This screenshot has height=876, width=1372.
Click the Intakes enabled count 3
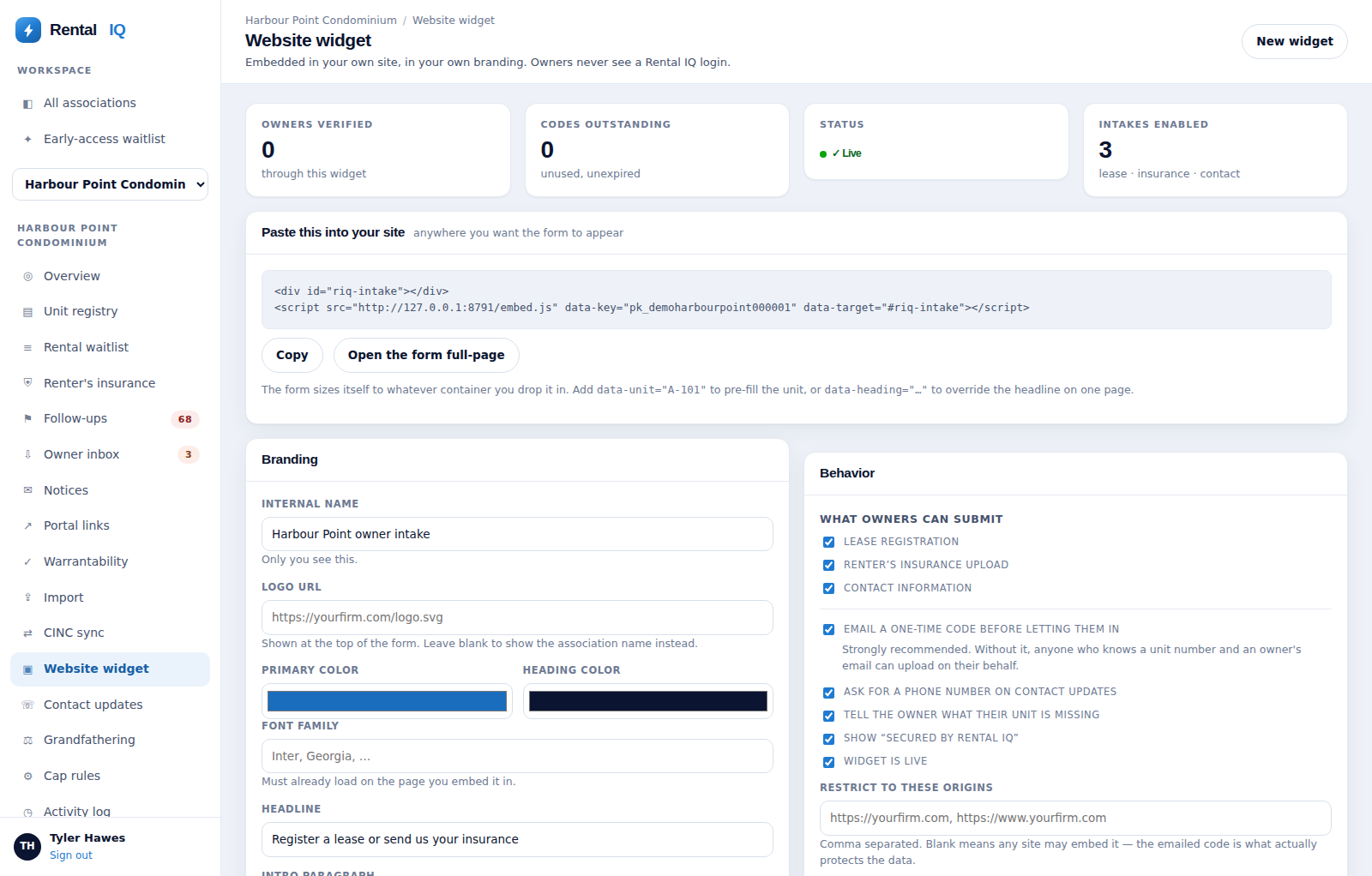[x=1105, y=150]
